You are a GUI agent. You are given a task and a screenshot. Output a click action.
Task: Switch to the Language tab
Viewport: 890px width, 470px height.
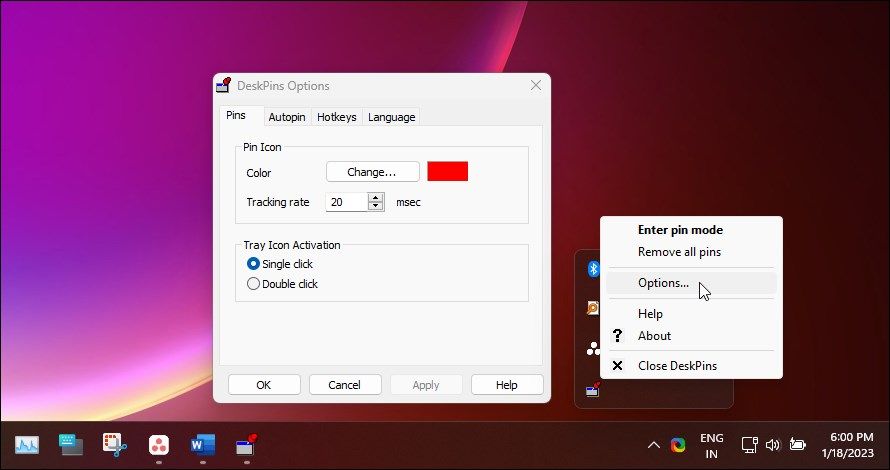coord(392,117)
